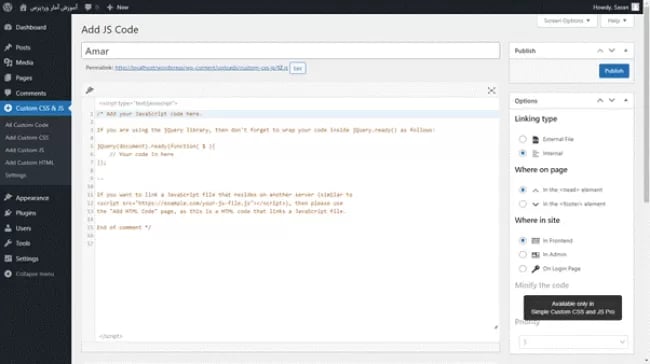The image size is (650, 364).
Task: Open the permalink URL
Action: pos(201,68)
